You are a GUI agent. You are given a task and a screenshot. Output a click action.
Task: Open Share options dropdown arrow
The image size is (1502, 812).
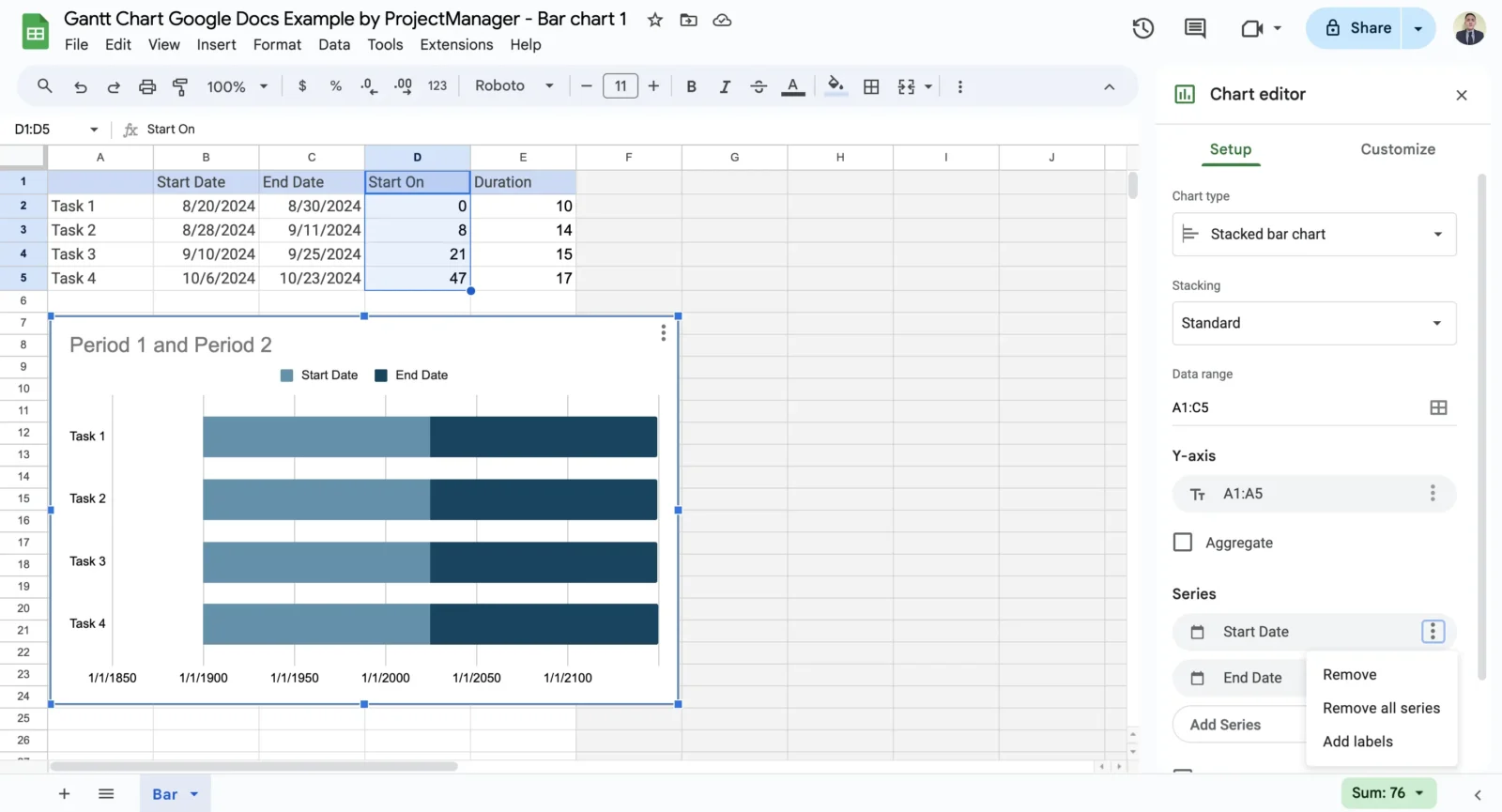[x=1418, y=28]
